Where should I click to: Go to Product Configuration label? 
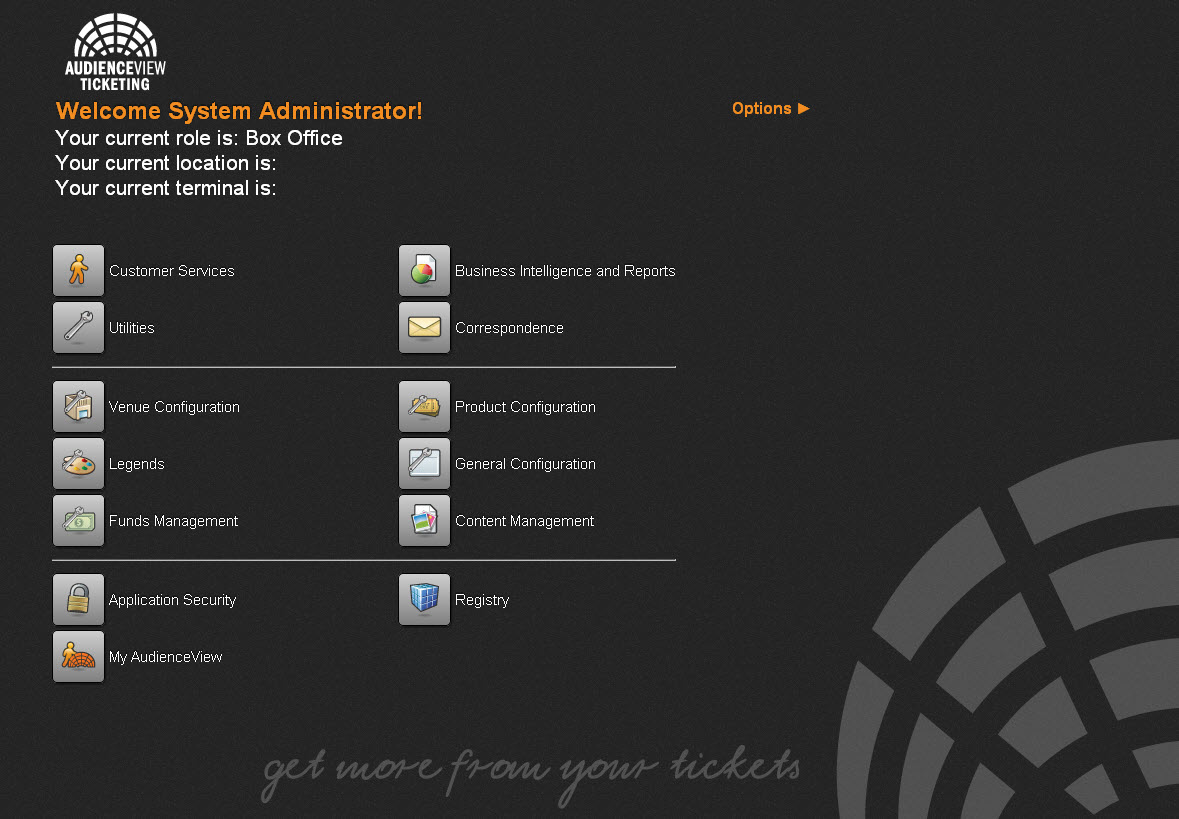(x=525, y=407)
